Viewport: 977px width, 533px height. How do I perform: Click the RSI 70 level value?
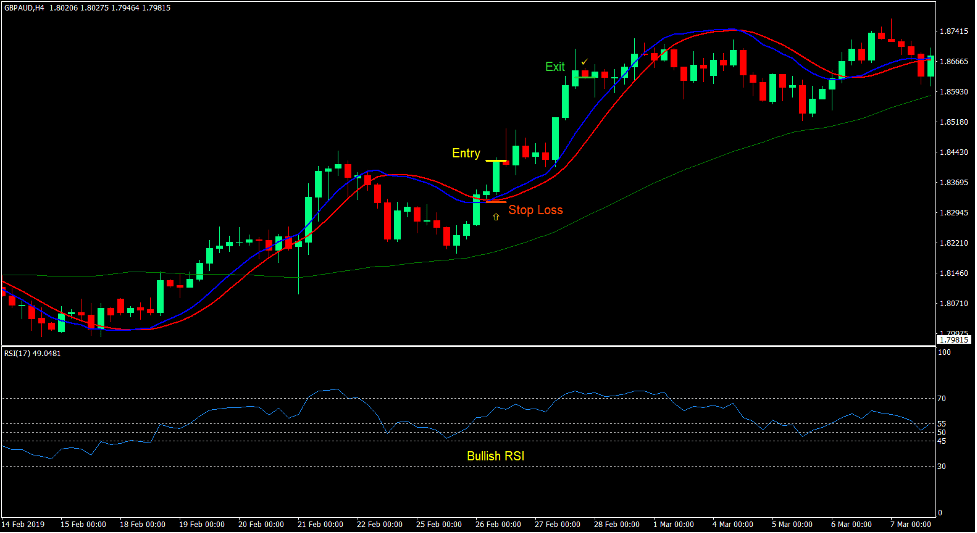click(x=943, y=399)
